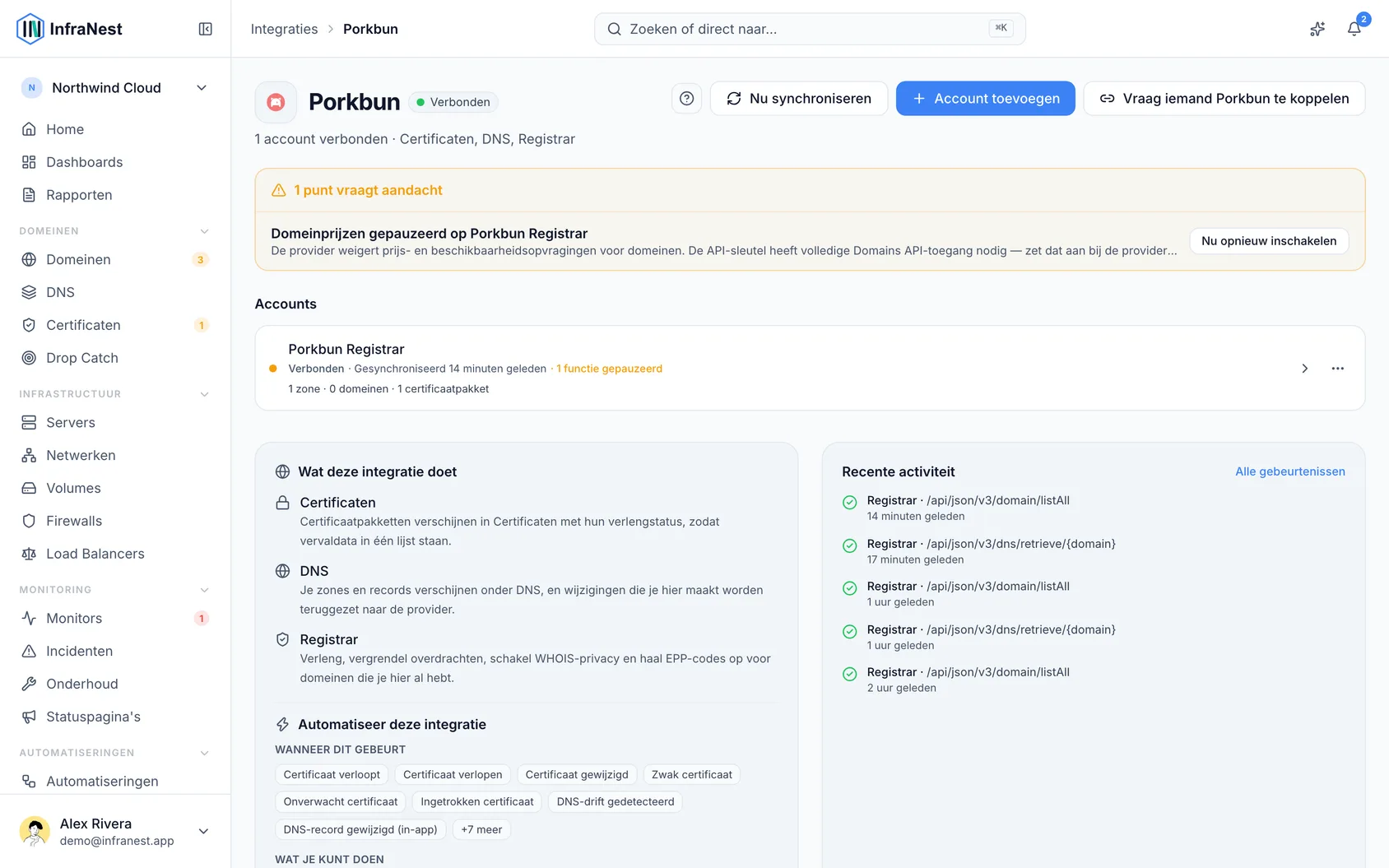Open Domeinen in sidebar
The height and width of the screenshot is (868, 1389).
click(x=115, y=259)
